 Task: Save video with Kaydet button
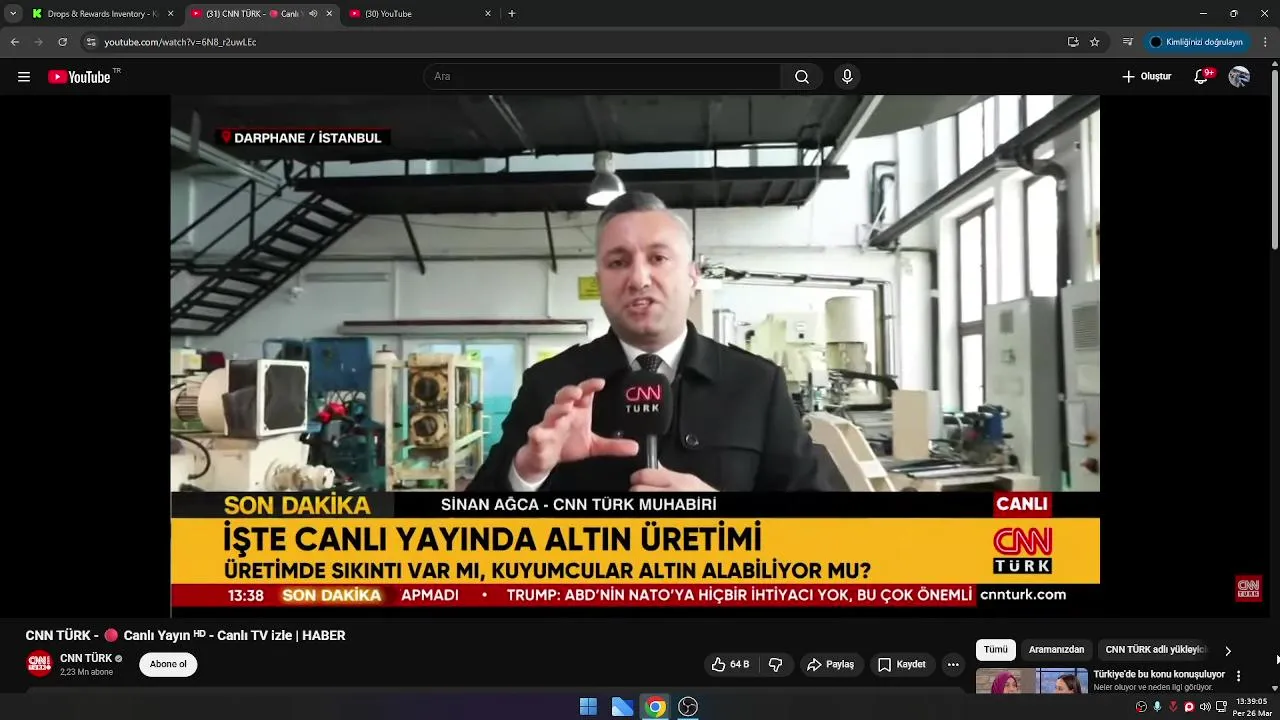click(901, 664)
